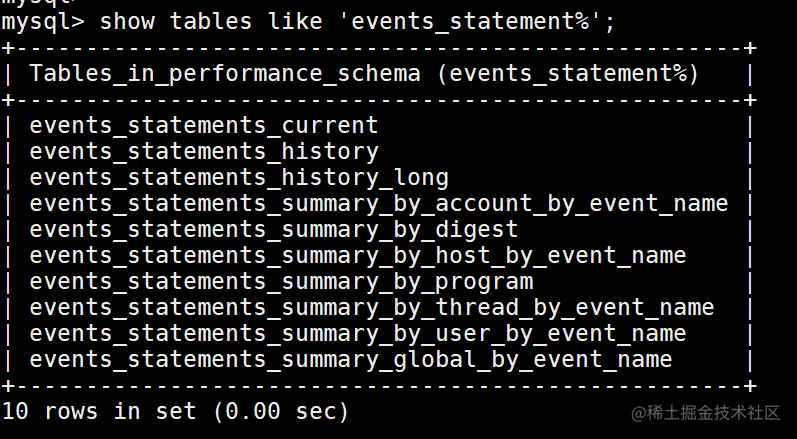Click events_statements_history_long table name
This screenshot has height=439, width=797.
tap(239, 177)
